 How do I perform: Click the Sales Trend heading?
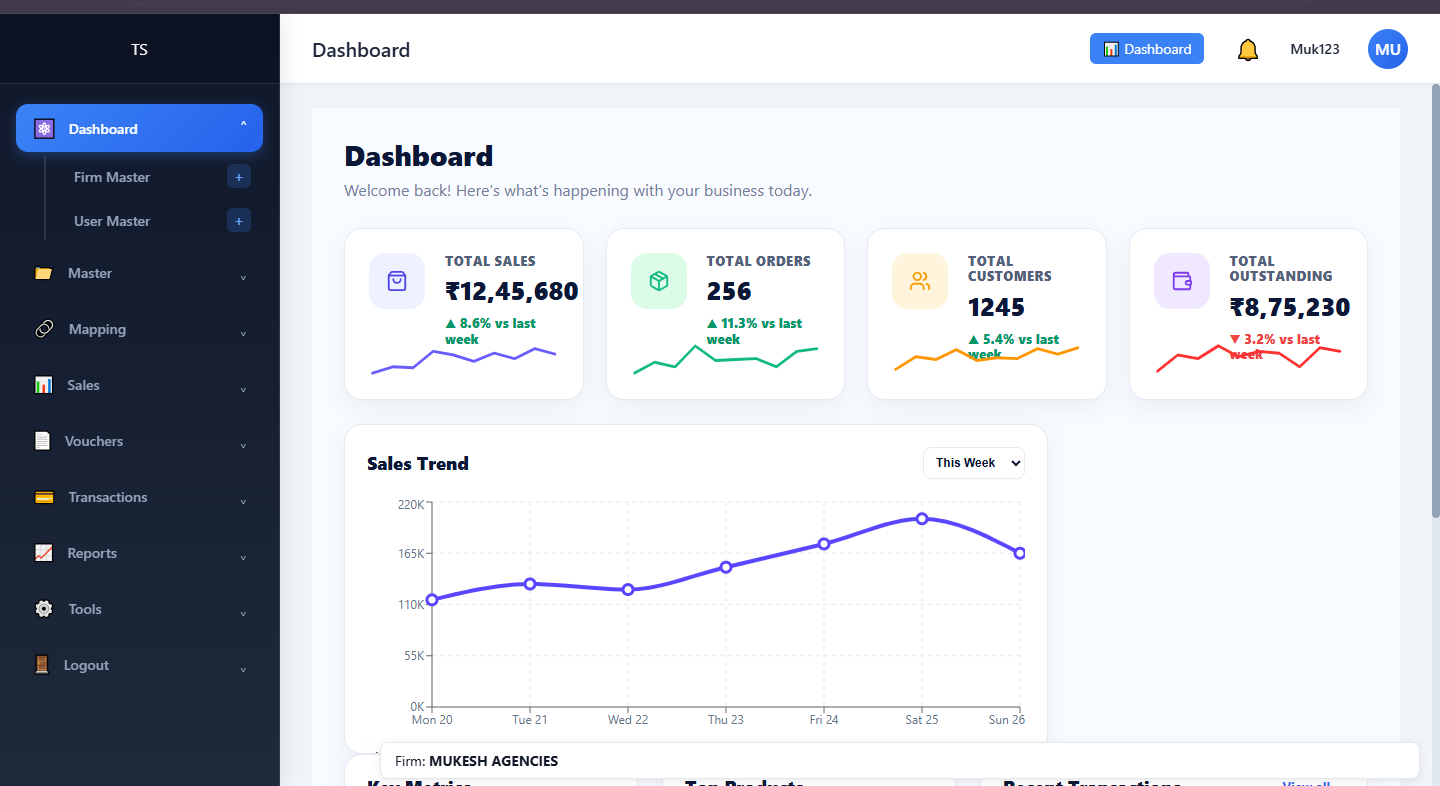418,463
